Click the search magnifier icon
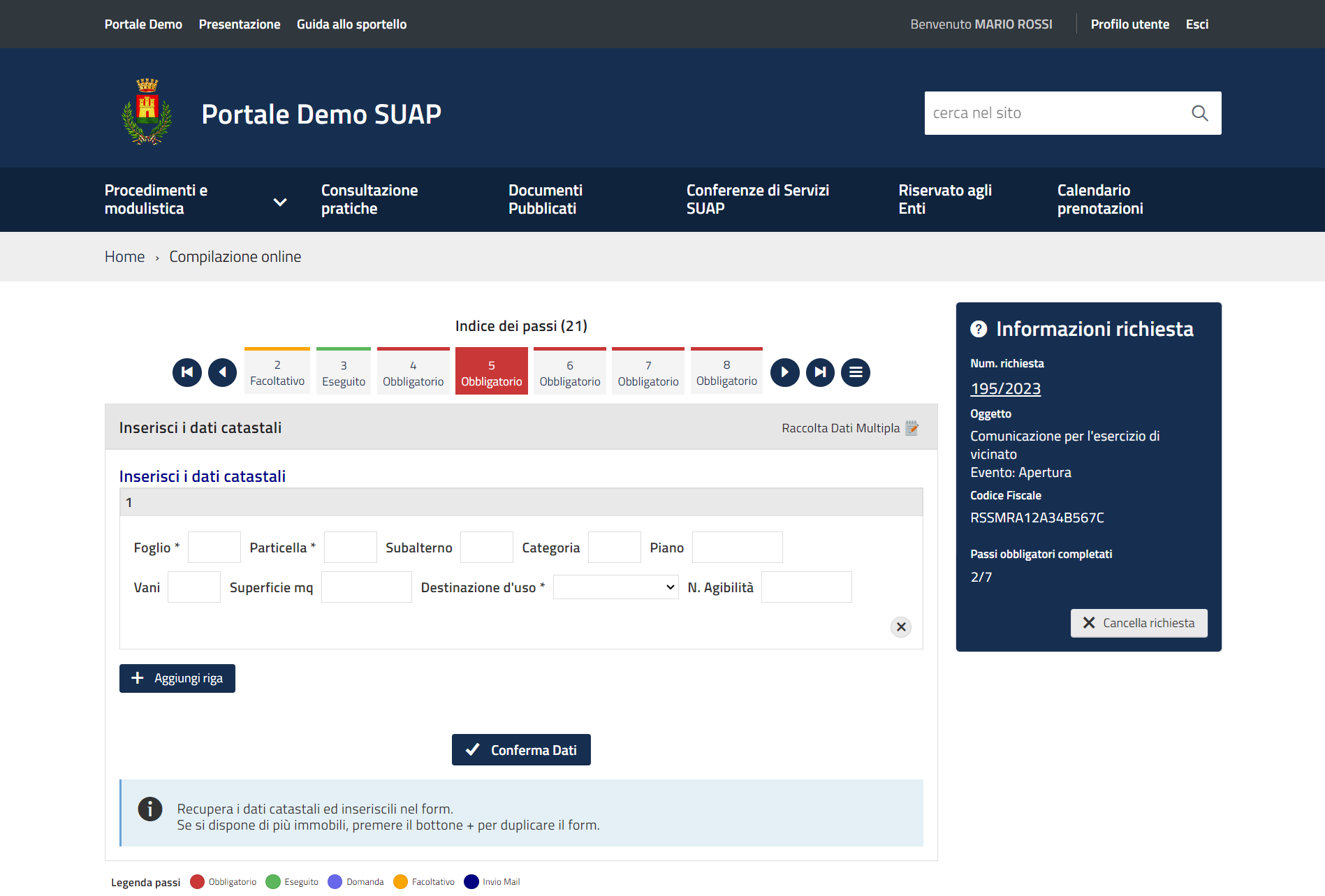 click(x=1199, y=113)
